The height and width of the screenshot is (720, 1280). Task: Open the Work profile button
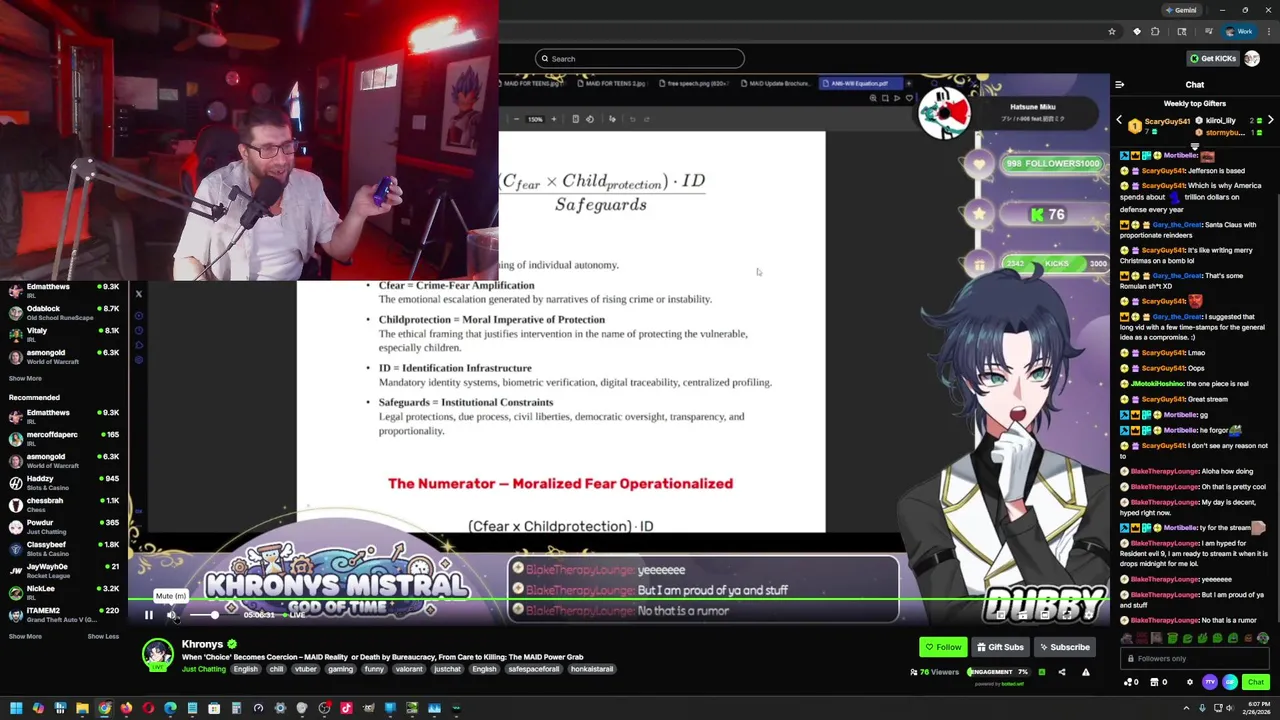pos(1239,31)
